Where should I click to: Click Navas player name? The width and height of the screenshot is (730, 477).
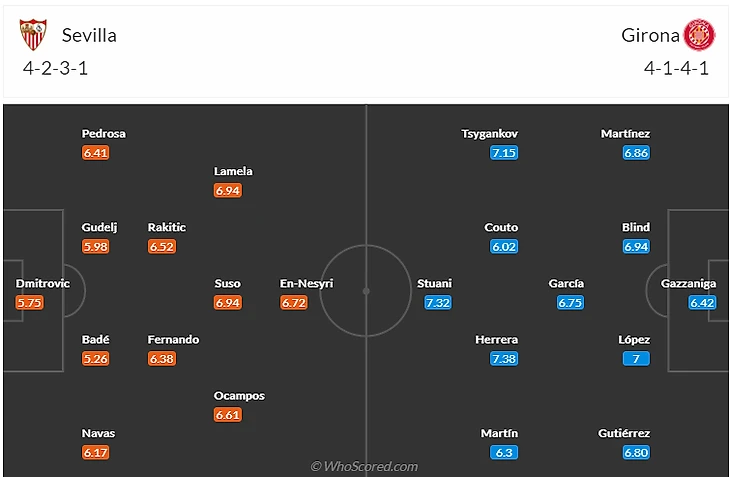[98, 433]
